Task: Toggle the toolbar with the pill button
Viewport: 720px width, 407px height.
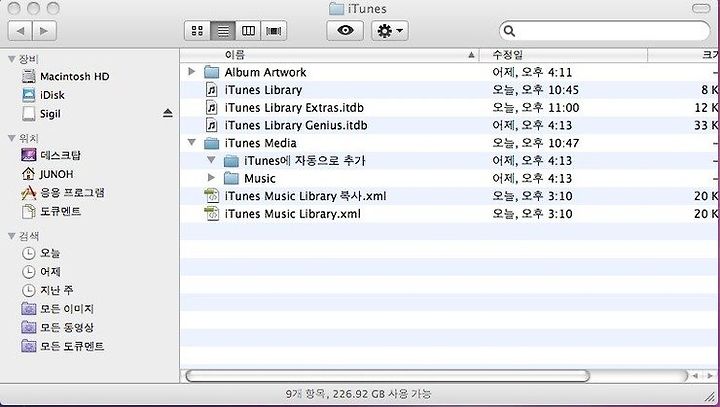Action: [701, 8]
